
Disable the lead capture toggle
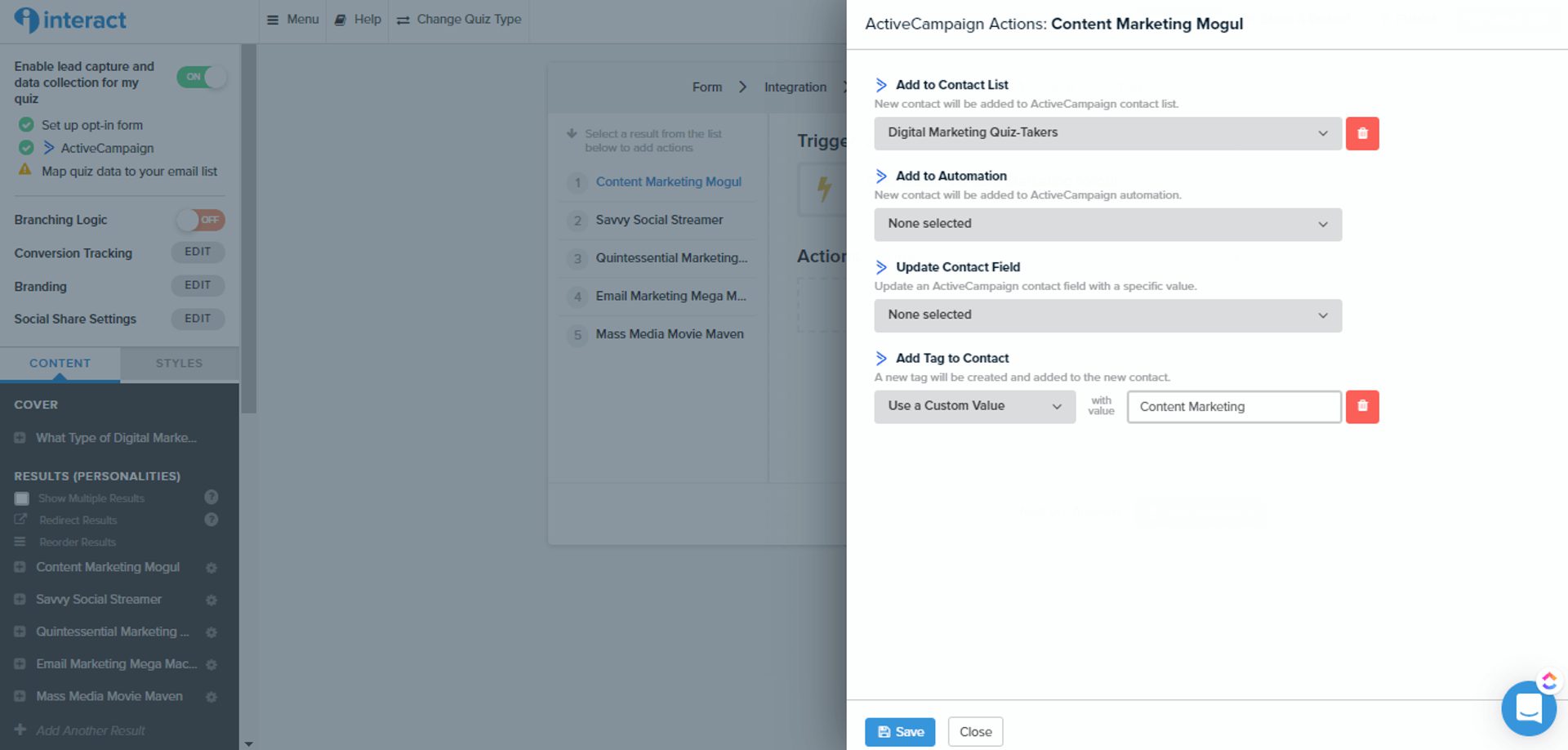pos(201,77)
